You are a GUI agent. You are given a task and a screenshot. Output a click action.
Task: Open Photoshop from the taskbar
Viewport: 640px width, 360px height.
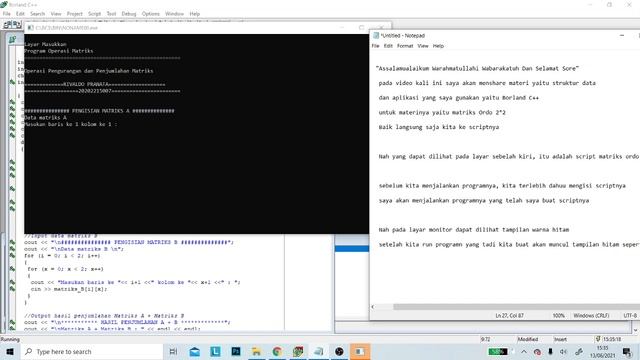(236, 351)
